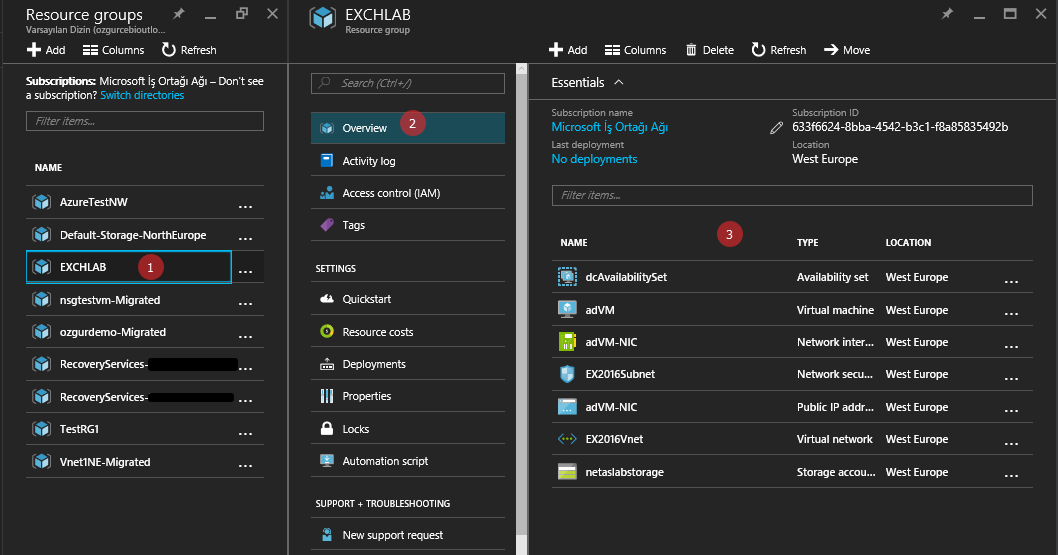Screen dimensions: 1058x555
Task: Click the edit subscription pencil icon
Action: [x=777, y=127]
